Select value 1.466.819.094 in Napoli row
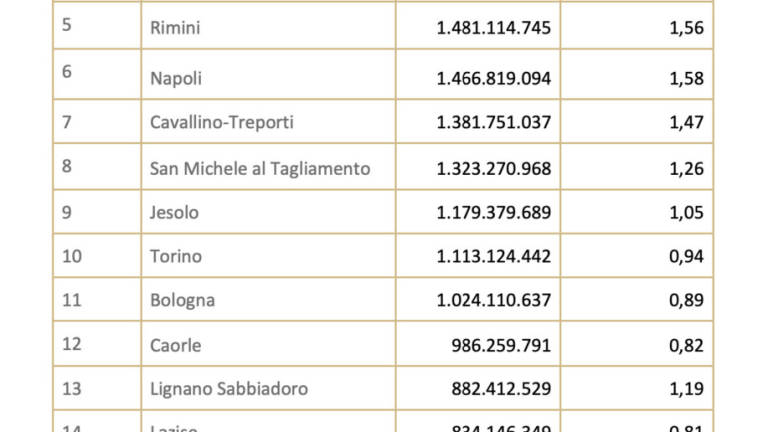The width and height of the screenshot is (768, 432). pos(494,78)
